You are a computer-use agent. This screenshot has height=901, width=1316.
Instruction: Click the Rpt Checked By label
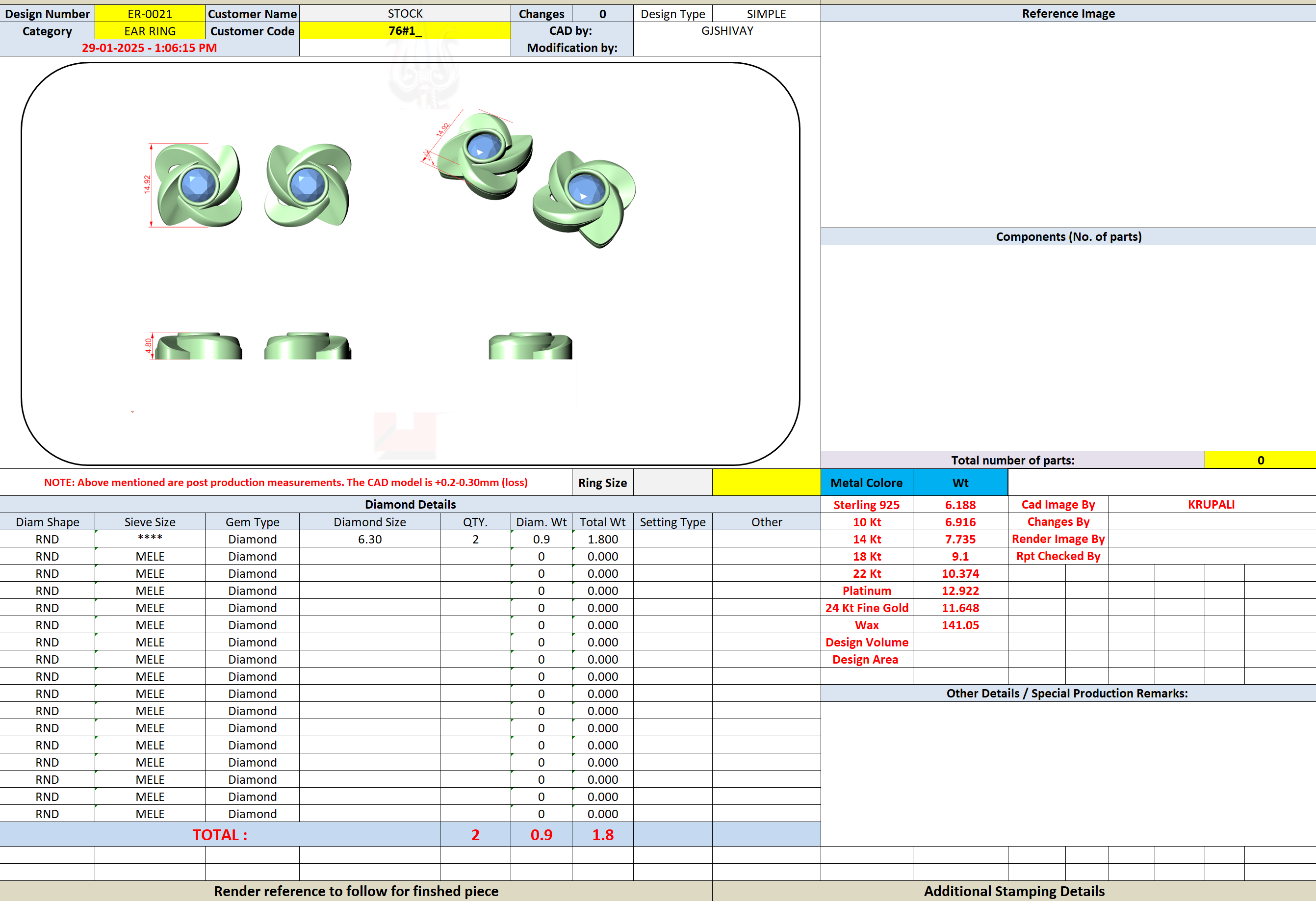[1058, 556]
